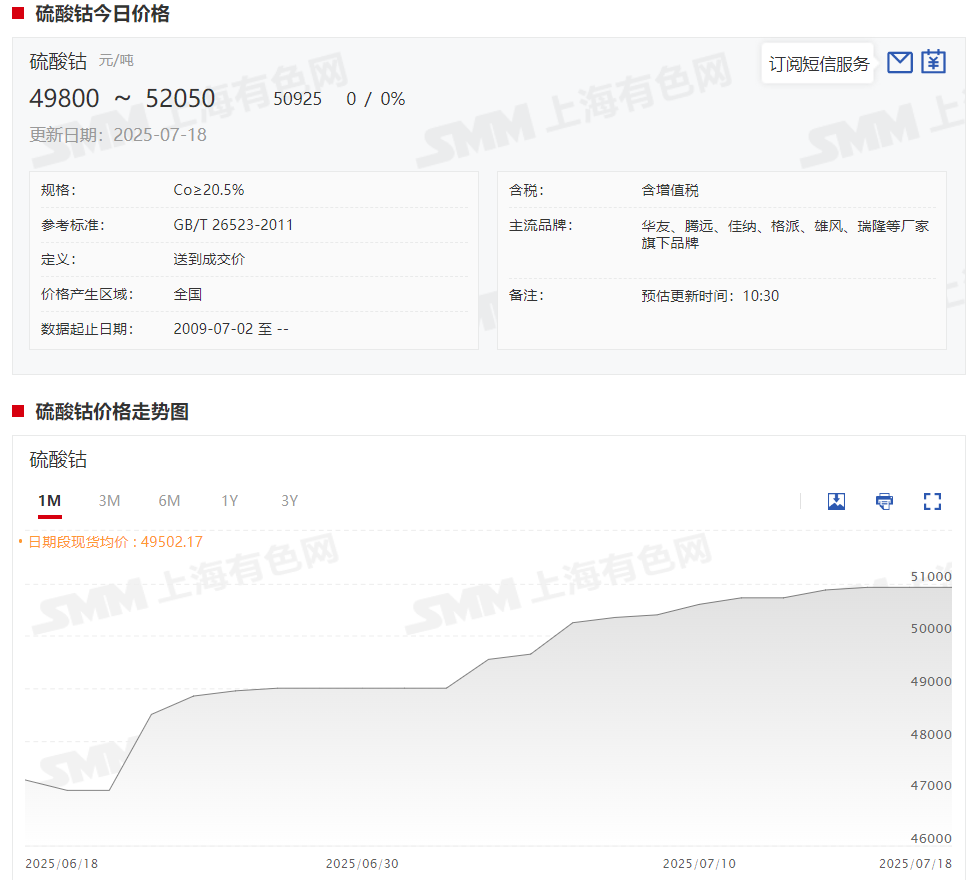Image resolution: width=972 pixels, height=880 pixels.
Task: Click the 2025/06/30 x-axis date label
Action: pyautogui.click(x=362, y=863)
